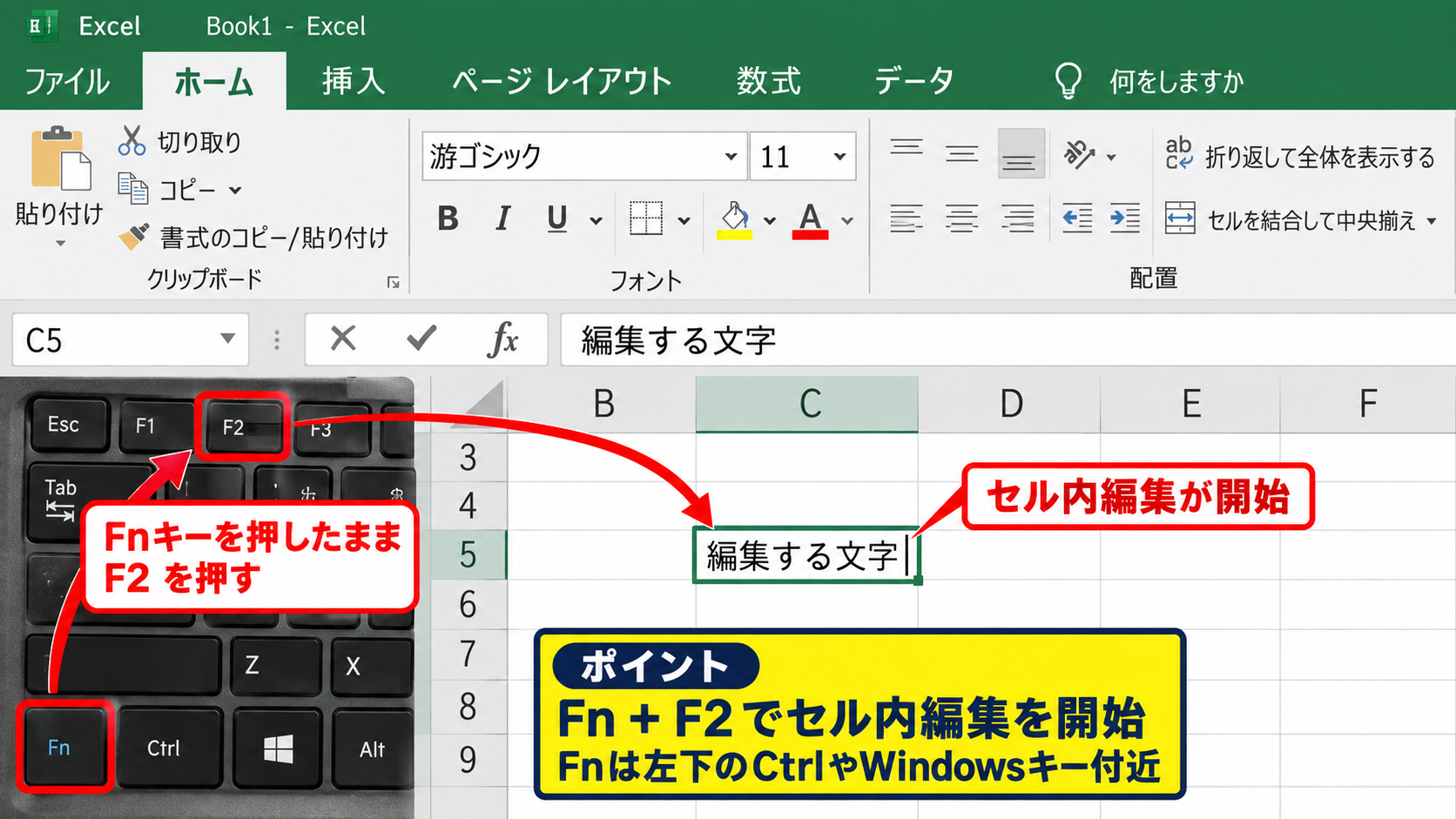The height and width of the screenshot is (819, 1456).
Task: Expand font color palette arrow
Action: tap(846, 221)
